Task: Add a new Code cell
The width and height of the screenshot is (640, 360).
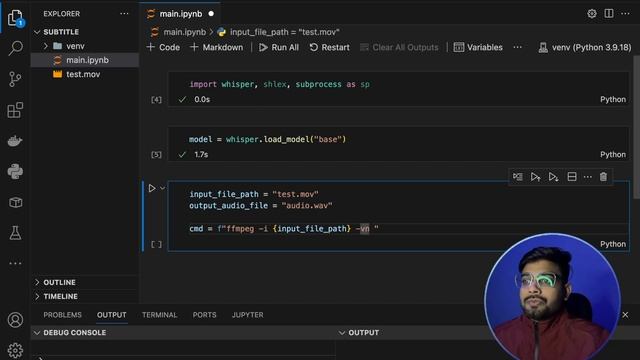Action: coord(163,47)
